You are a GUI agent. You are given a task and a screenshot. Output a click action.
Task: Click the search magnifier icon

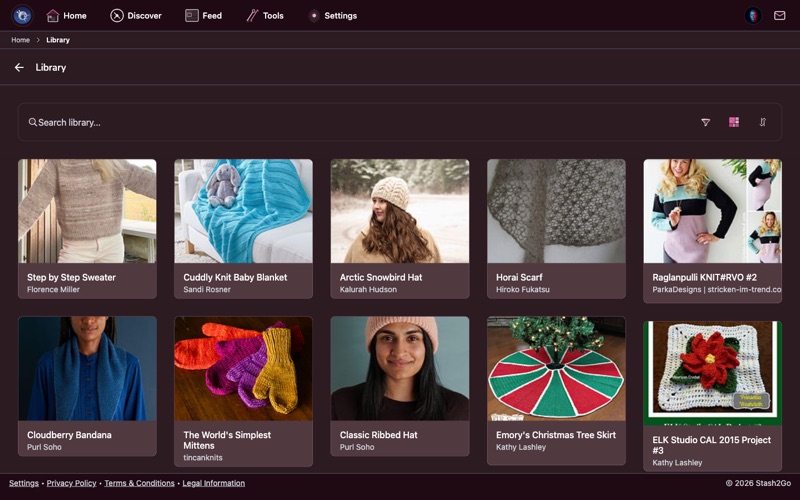click(33, 122)
